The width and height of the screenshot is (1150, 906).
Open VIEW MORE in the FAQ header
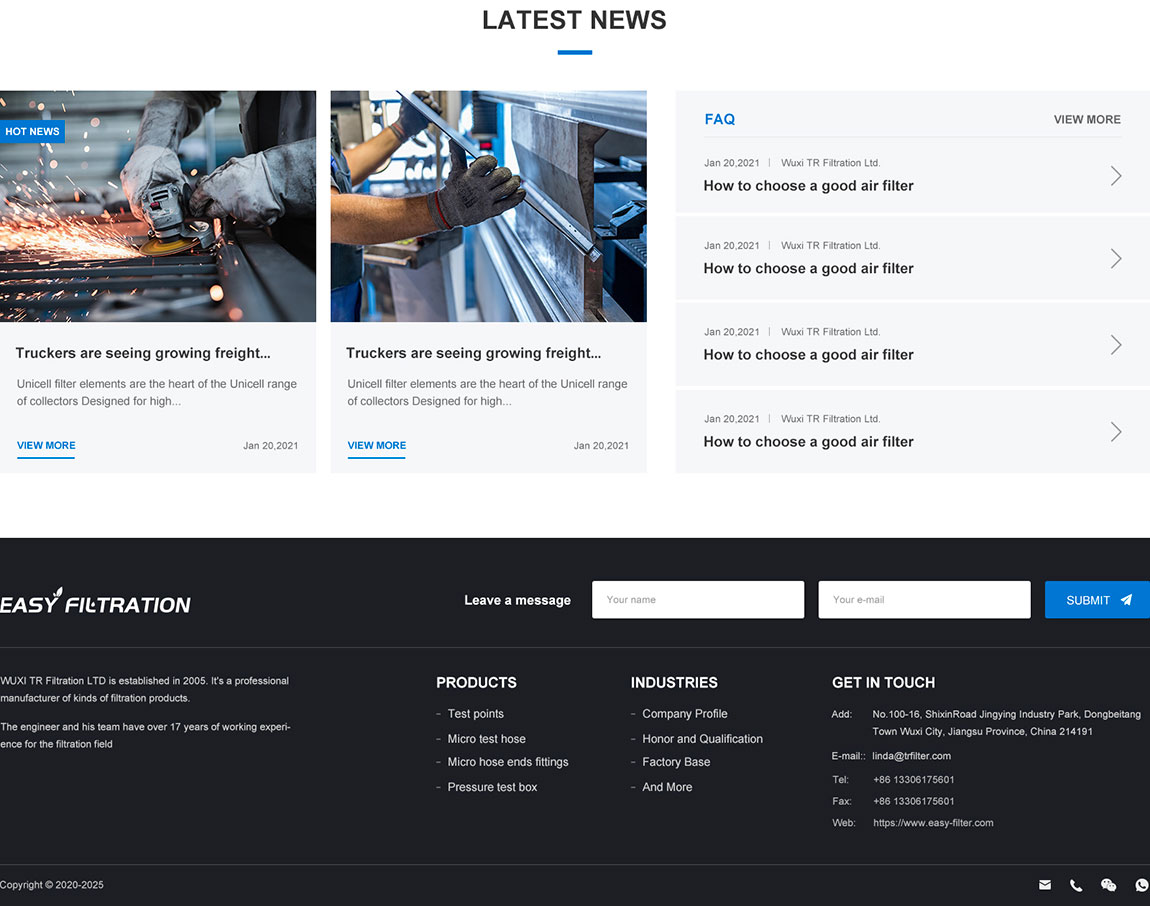pos(1087,120)
